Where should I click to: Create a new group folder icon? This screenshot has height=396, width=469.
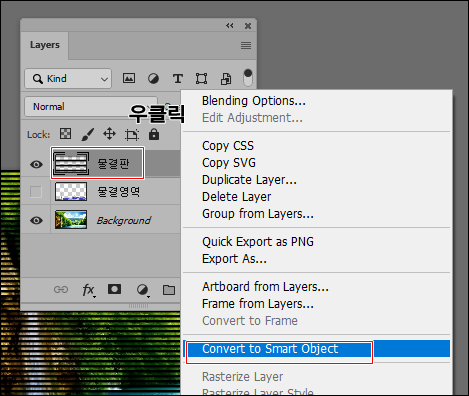pyautogui.click(x=169, y=290)
